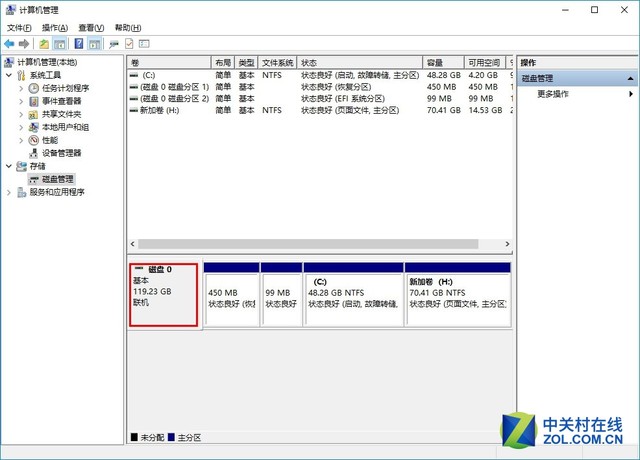Screen dimensions: 640x460
Task: Click the 存储 storage icon
Action: click(x=21, y=166)
